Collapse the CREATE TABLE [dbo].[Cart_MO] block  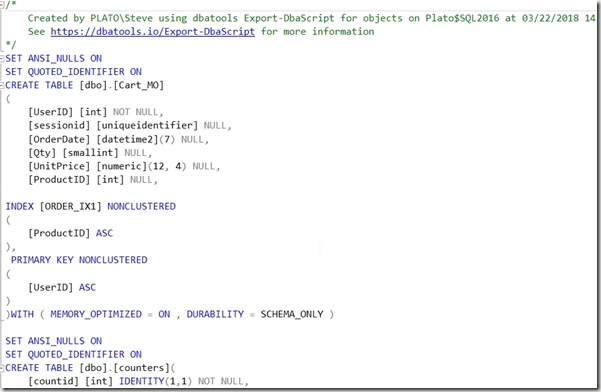[x=2, y=85]
